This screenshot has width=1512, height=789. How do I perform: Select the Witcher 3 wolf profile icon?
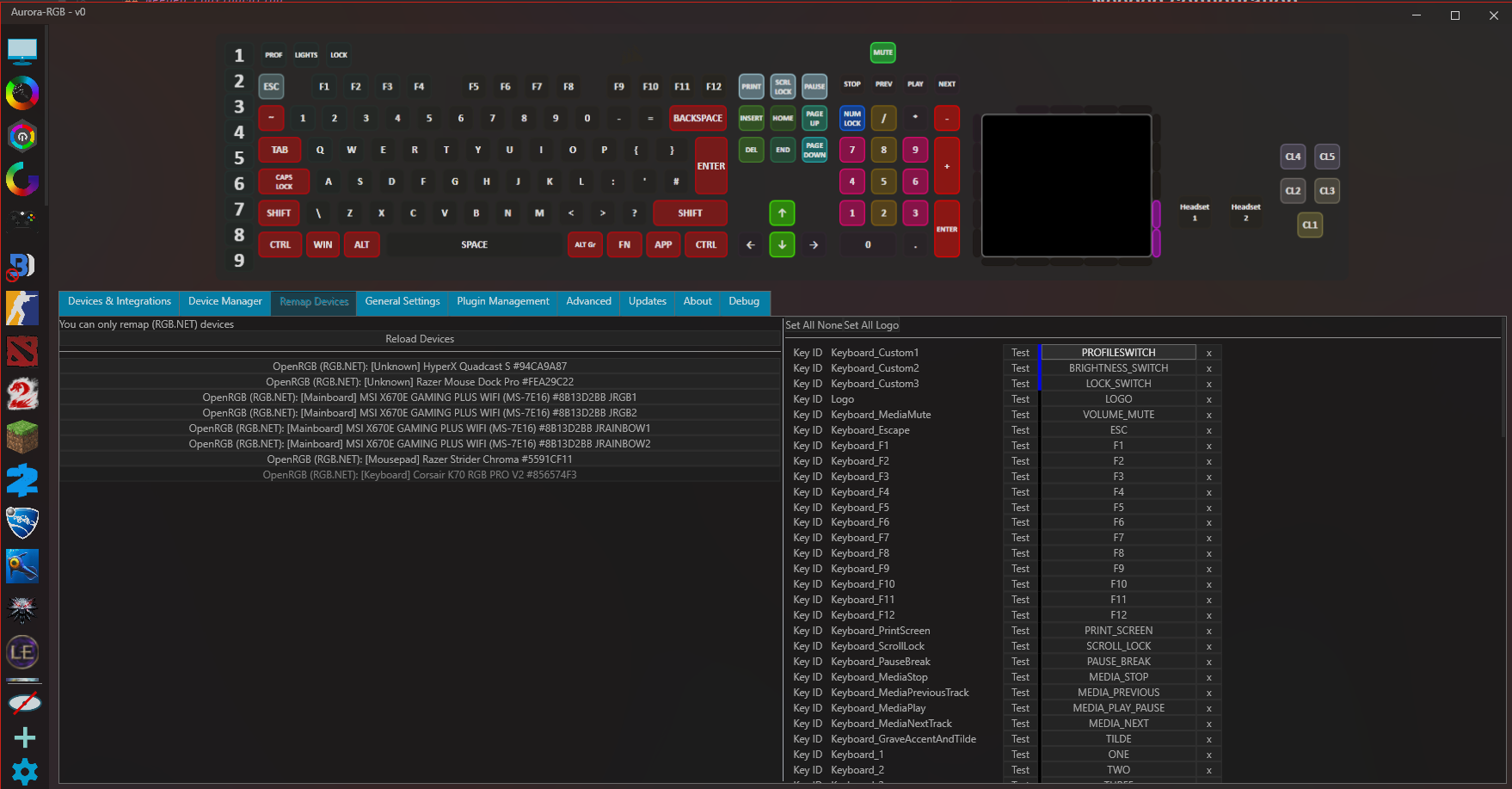tap(22, 609)
